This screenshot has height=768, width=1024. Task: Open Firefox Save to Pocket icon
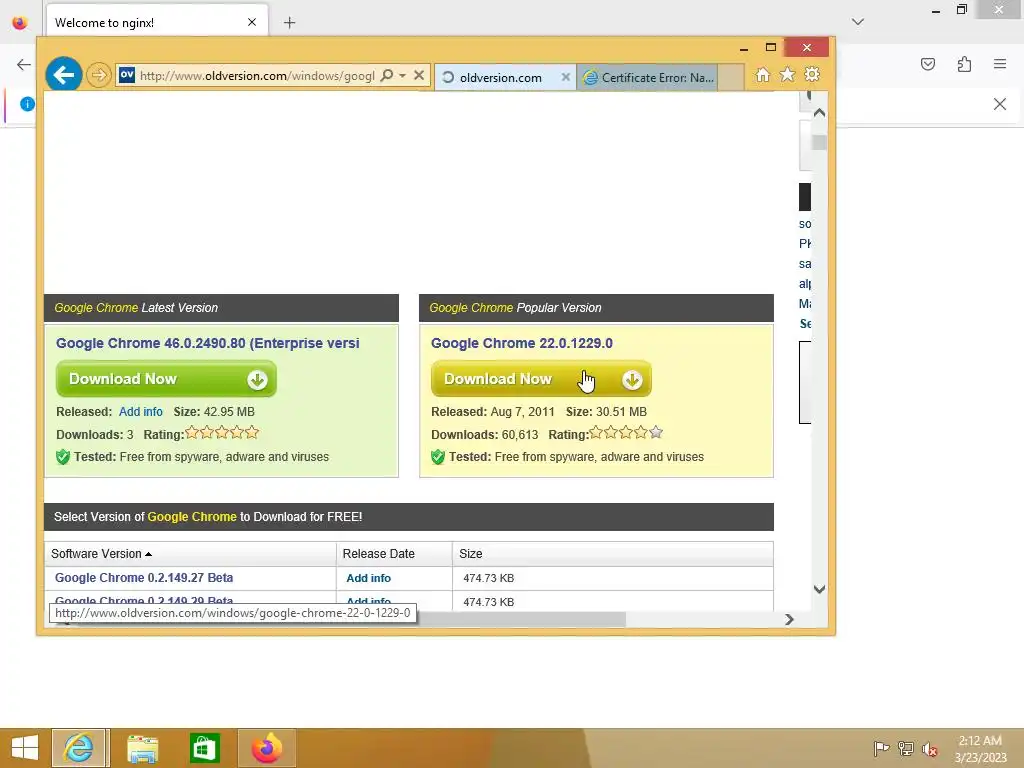coord(928,64)
